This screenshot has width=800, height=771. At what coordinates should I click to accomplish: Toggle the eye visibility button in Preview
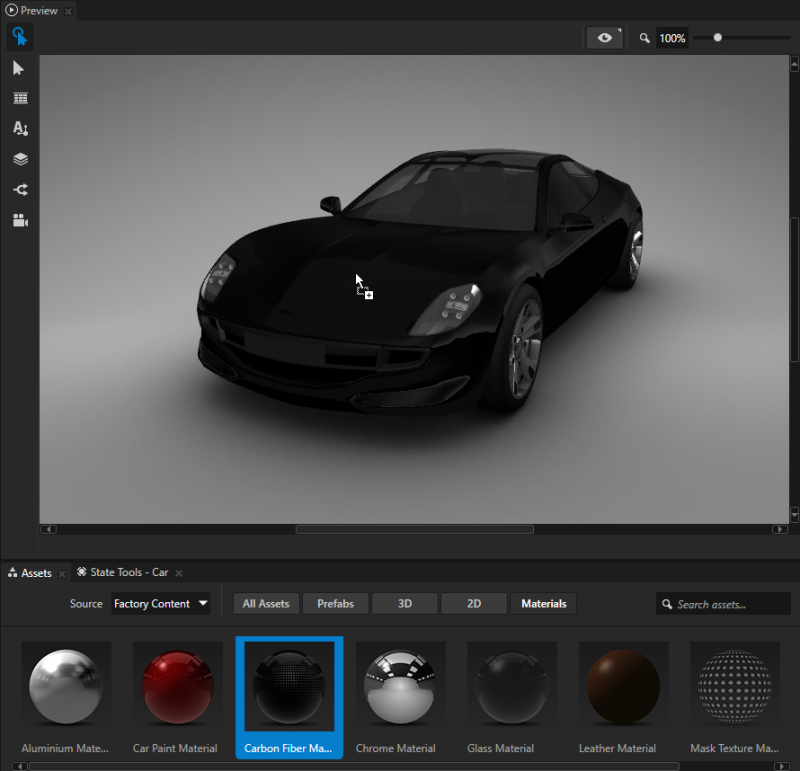[x=604, y=38]
